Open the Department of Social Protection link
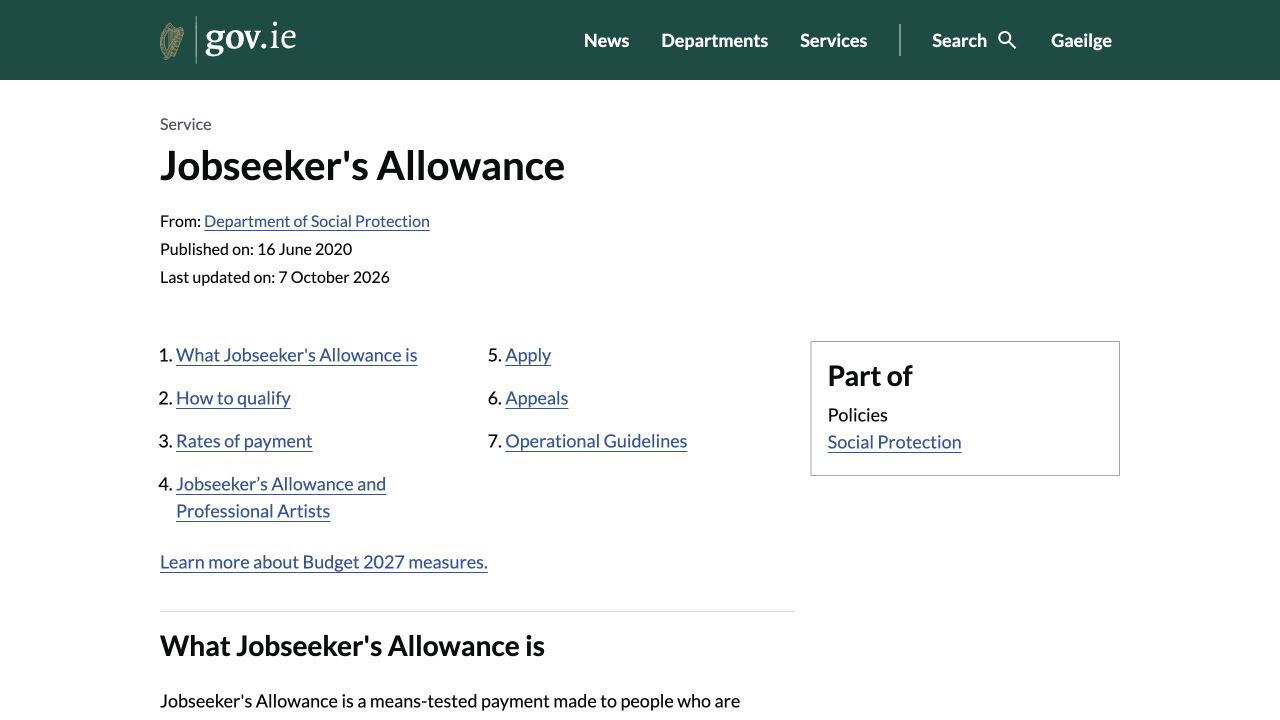The height and width of the screenshot is (720, 1280). (x=317, y=221)
